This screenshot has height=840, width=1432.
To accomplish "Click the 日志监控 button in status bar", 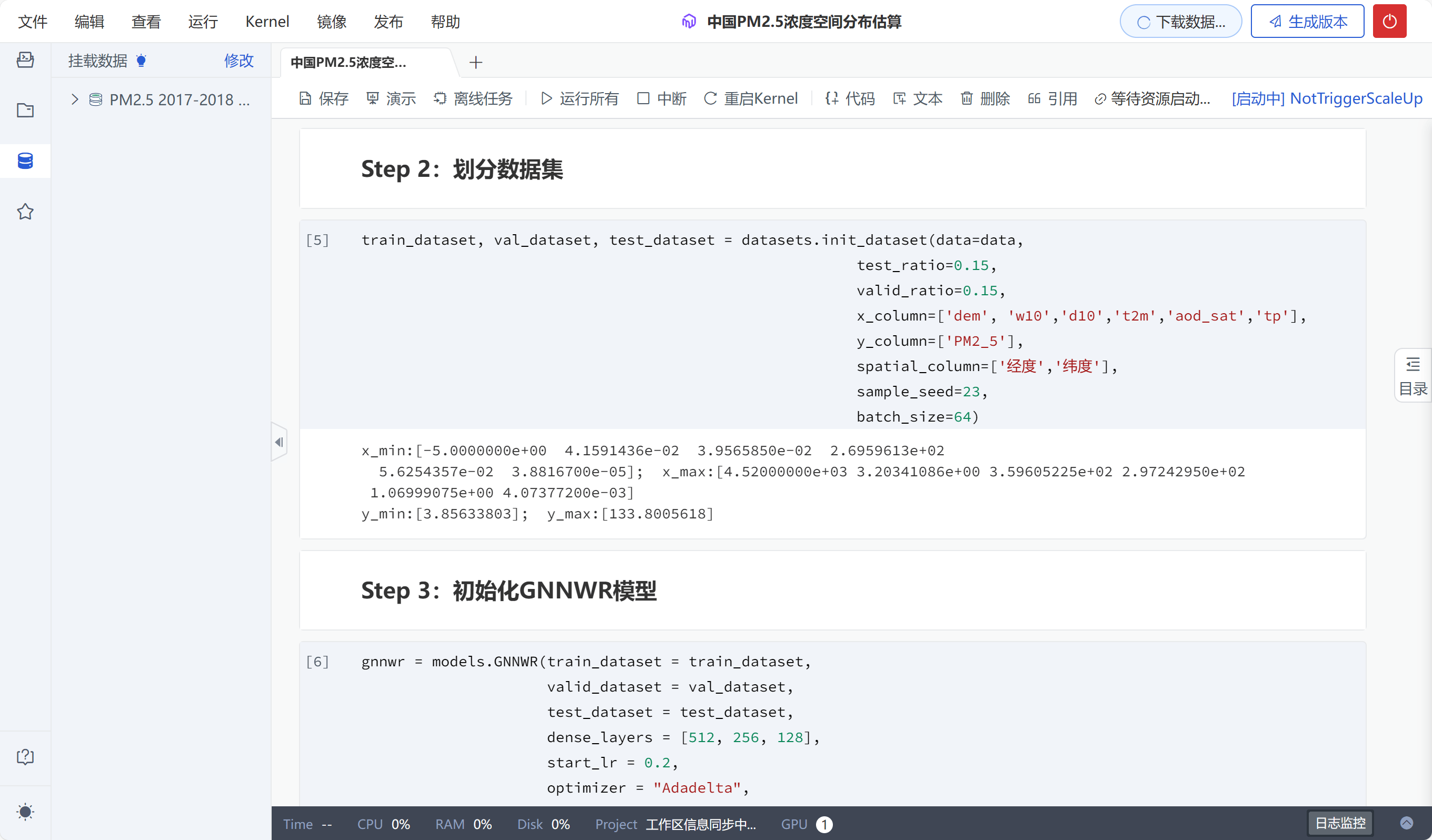I will [1340, 824].
